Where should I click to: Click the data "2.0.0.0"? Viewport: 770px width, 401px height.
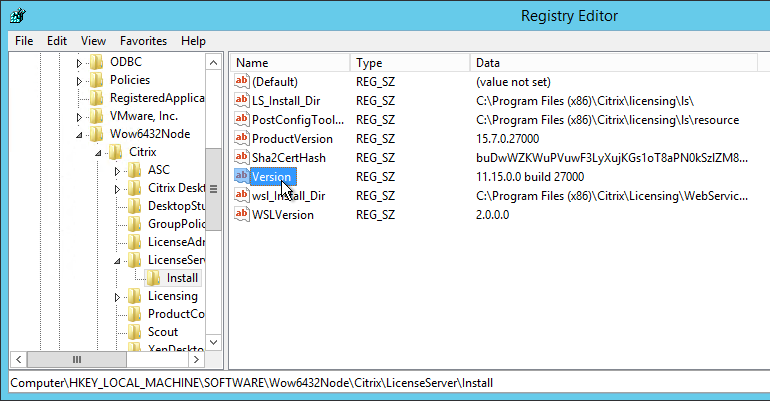pyautogui.click(x=492, y=215)
